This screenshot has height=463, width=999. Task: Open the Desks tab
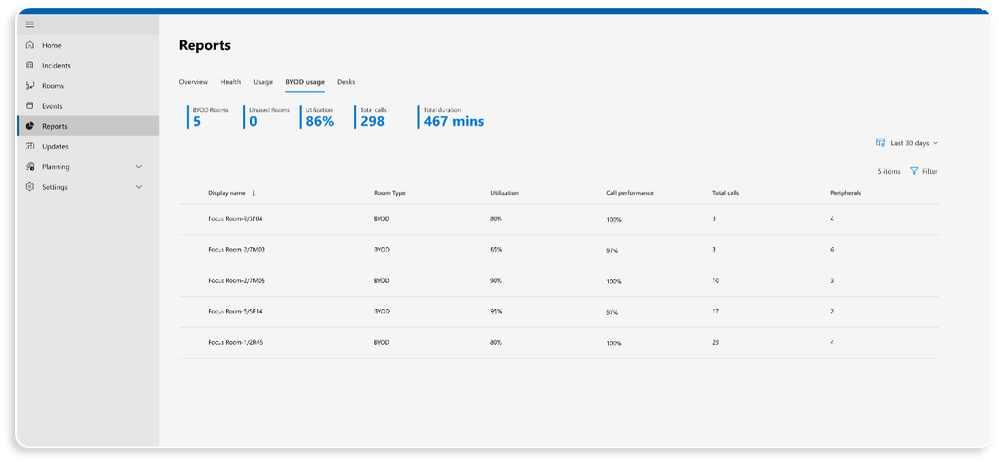pyautogui.click(x=346, y=82)
